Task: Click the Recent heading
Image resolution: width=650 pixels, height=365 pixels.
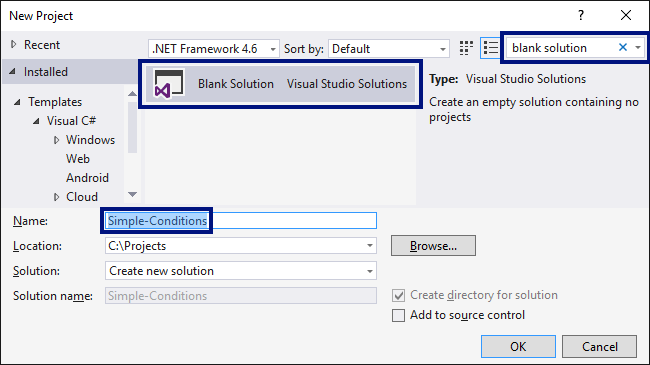Action: coord(42,44)
